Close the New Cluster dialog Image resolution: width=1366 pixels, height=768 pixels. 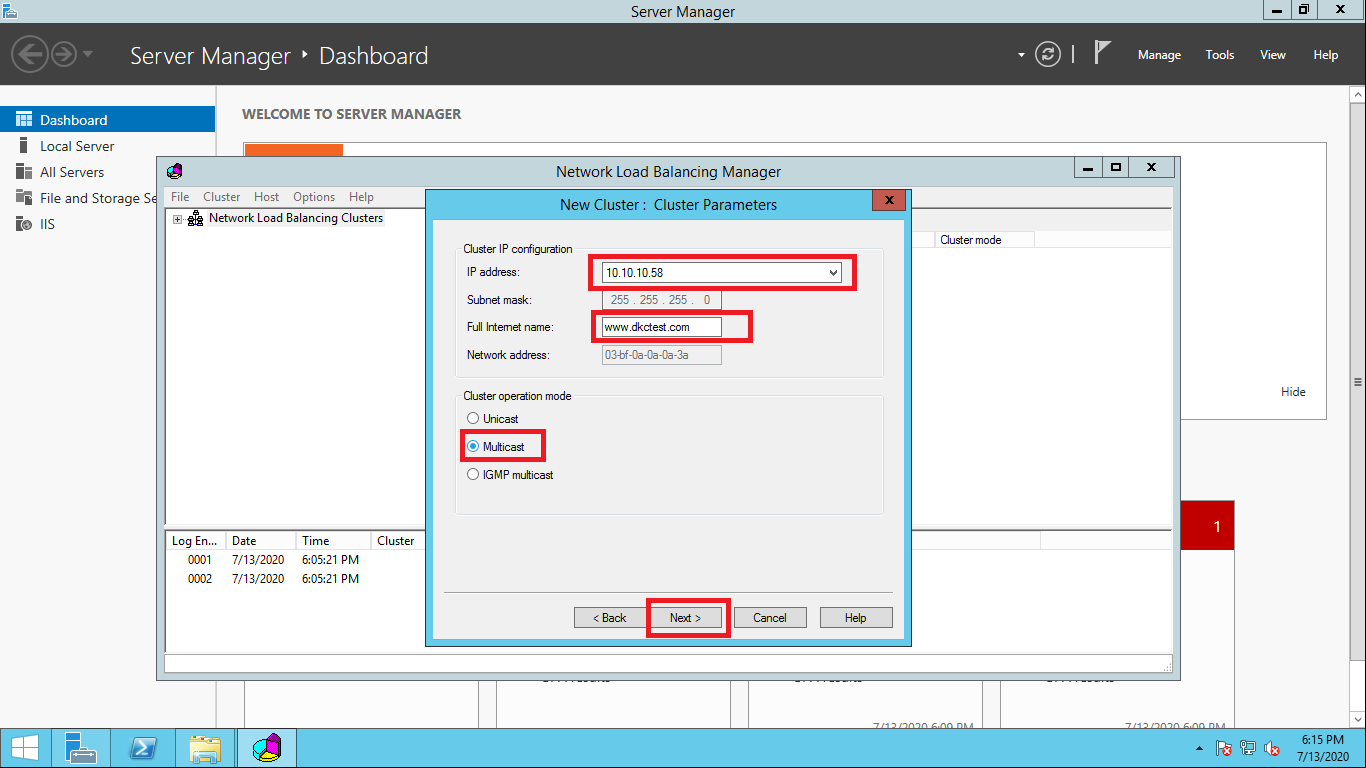pyautogui.click(x=889, y=200)
